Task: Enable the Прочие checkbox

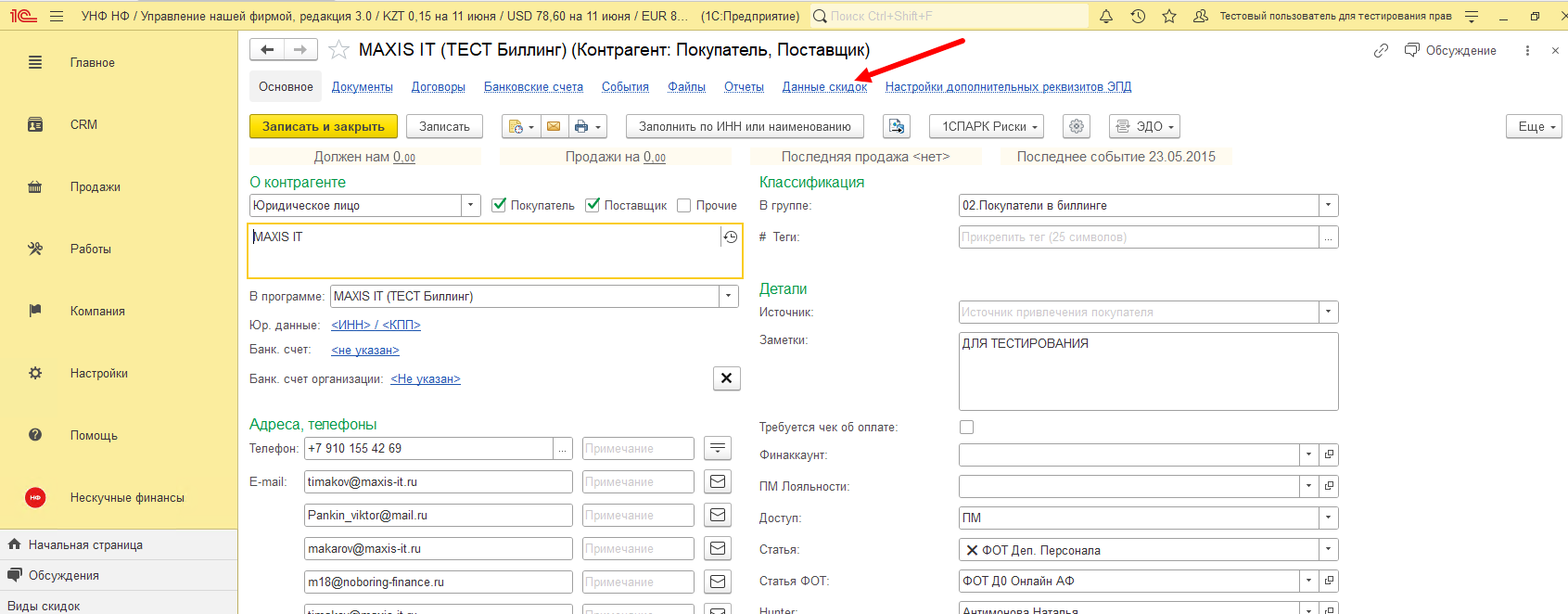Action: coord(684,205)
